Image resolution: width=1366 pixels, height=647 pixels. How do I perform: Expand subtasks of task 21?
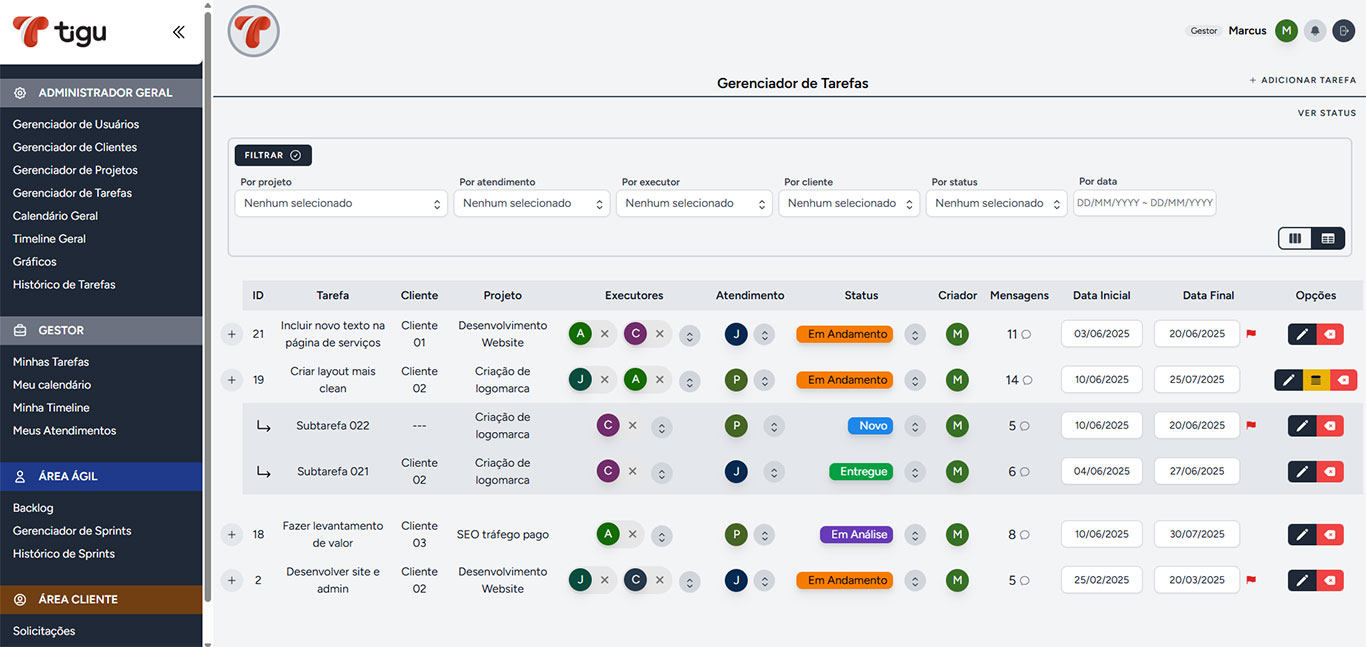click(232, 334)
